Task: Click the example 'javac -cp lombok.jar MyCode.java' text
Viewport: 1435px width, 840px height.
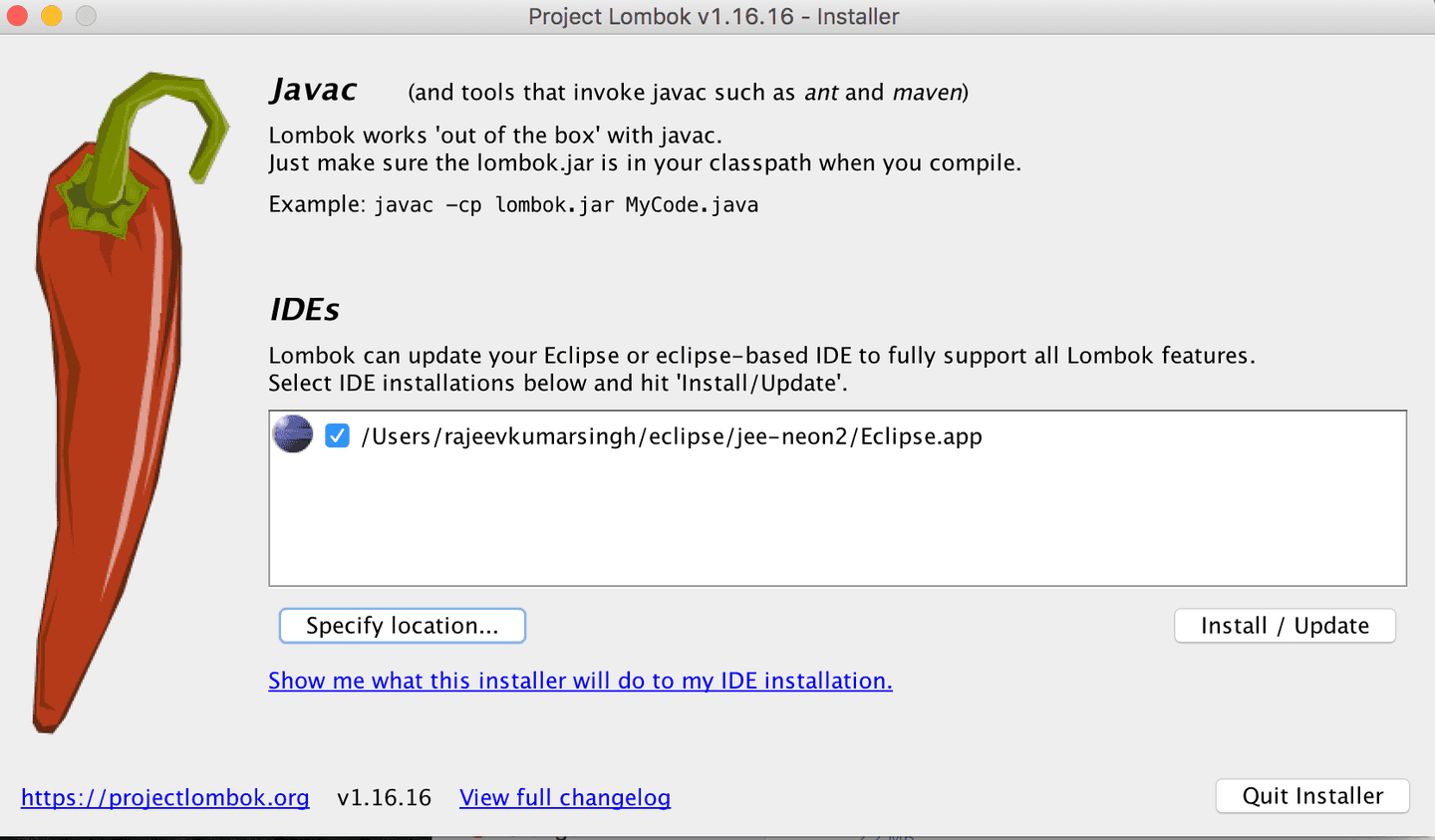Action: [x=566, y=205]
